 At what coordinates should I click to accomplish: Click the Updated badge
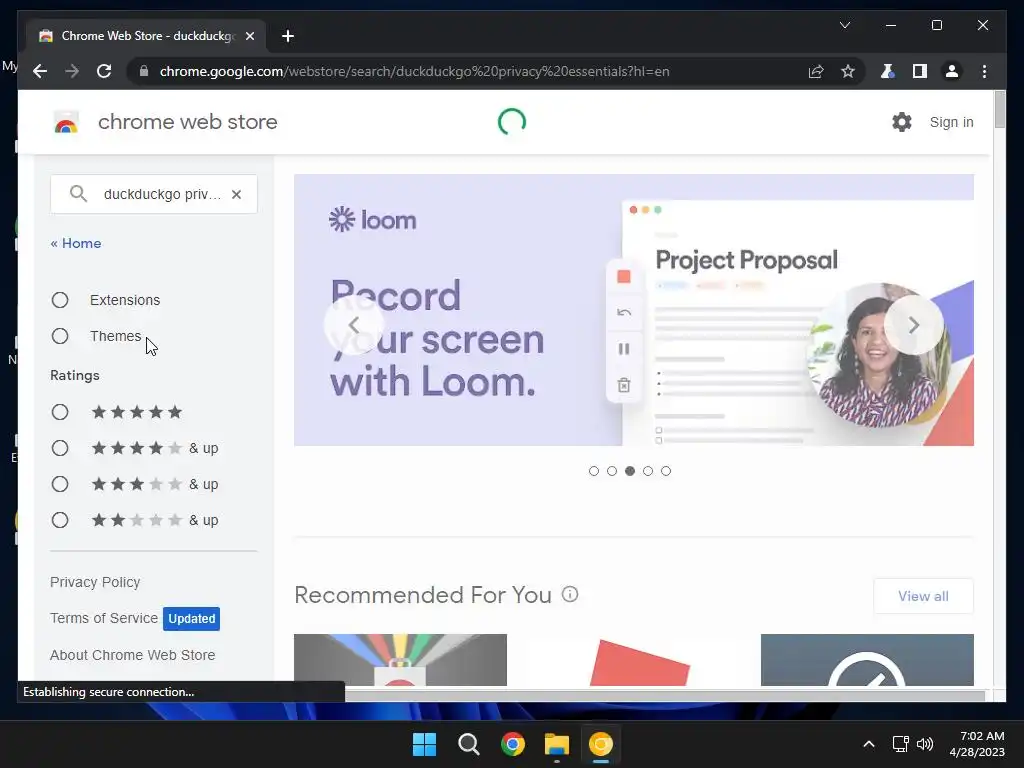click(x=191, y=618)
